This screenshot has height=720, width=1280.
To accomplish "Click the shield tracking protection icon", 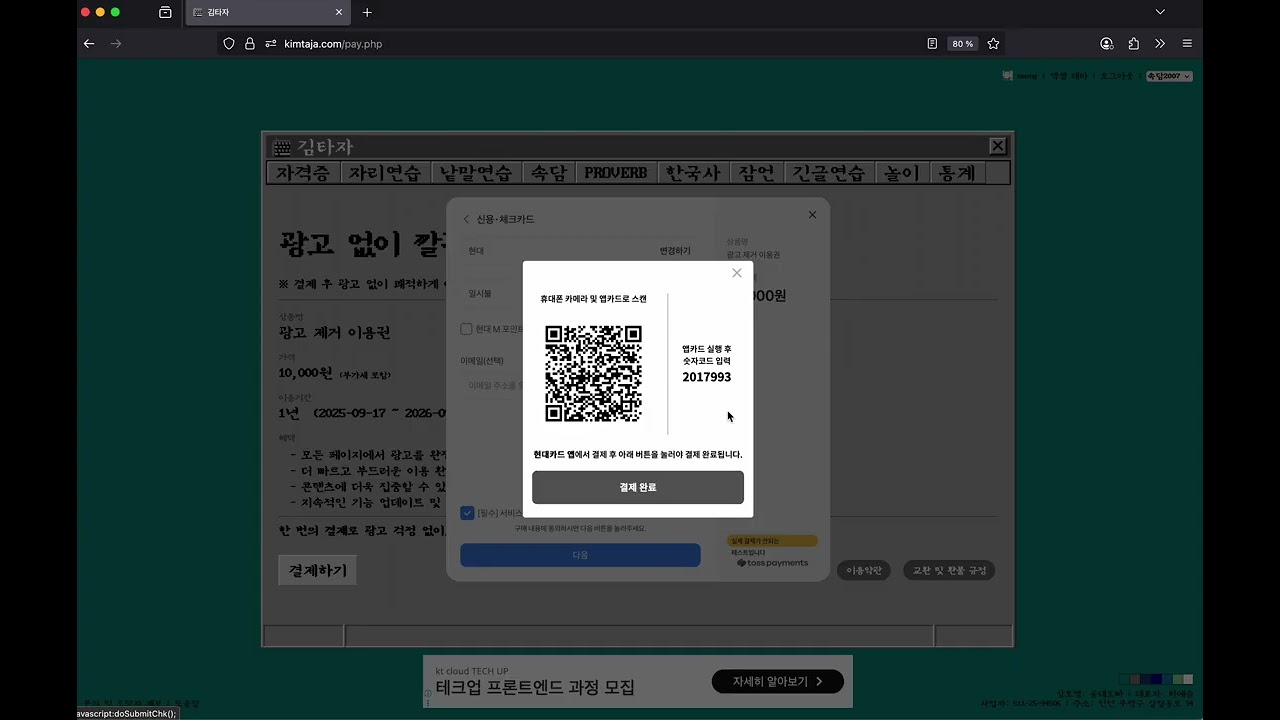I will click(x=230, y=43).
